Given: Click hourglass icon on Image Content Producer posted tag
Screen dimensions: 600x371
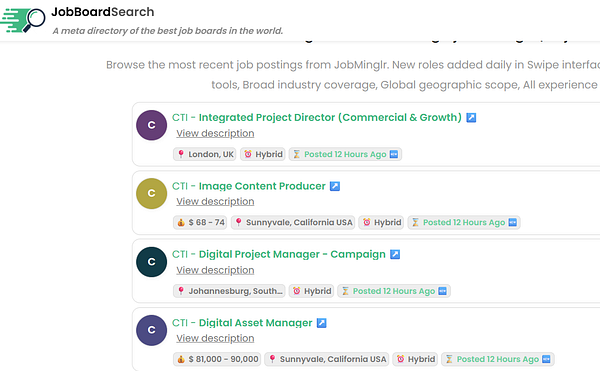Looking at the screenshot, I should pos(415,222).
